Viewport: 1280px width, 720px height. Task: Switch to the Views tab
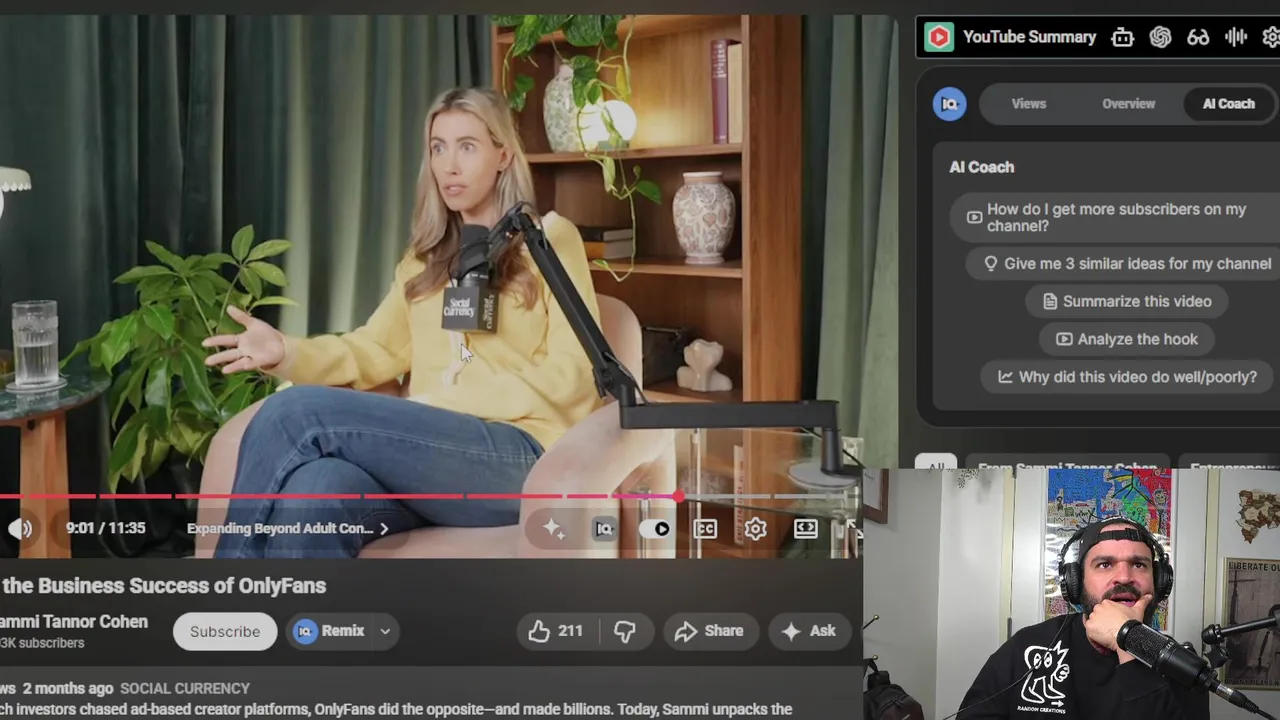point(1028,104)
